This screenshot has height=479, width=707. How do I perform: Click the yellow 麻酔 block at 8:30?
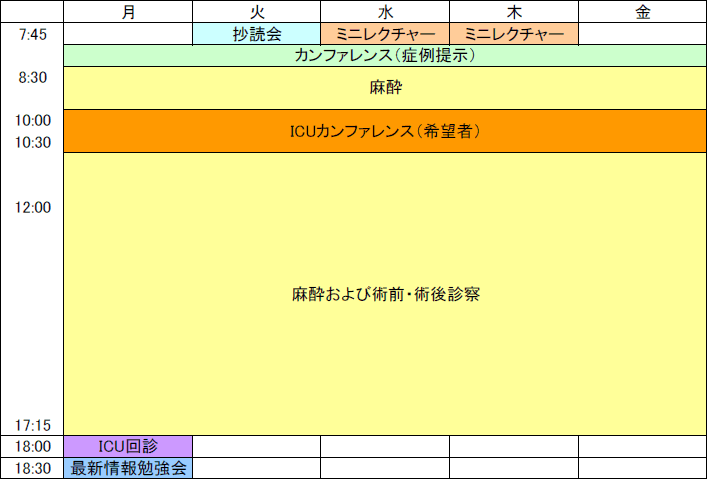pos(385,88)
